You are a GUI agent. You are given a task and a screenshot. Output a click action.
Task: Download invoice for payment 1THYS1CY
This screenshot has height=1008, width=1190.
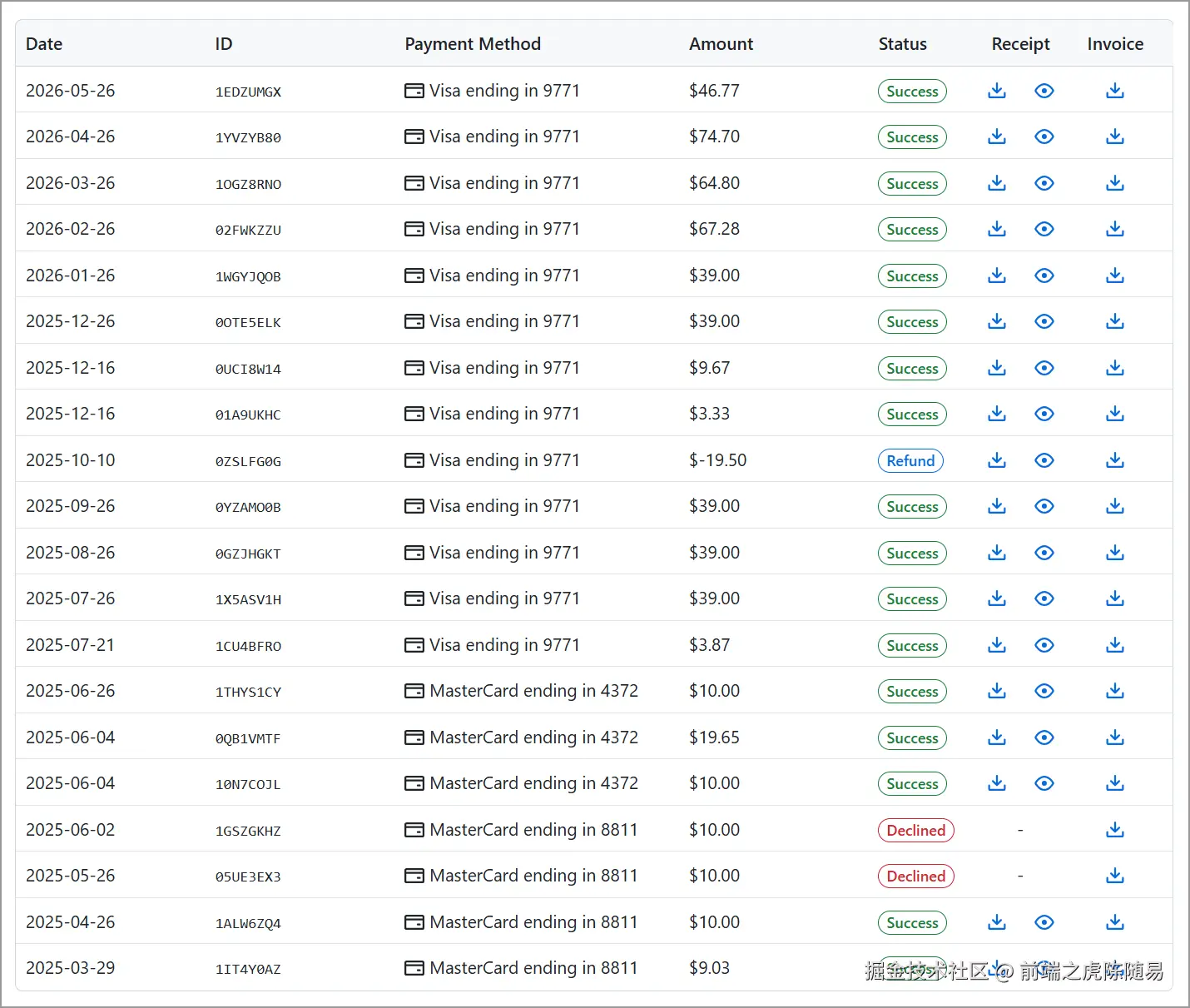pos(1115,691)
